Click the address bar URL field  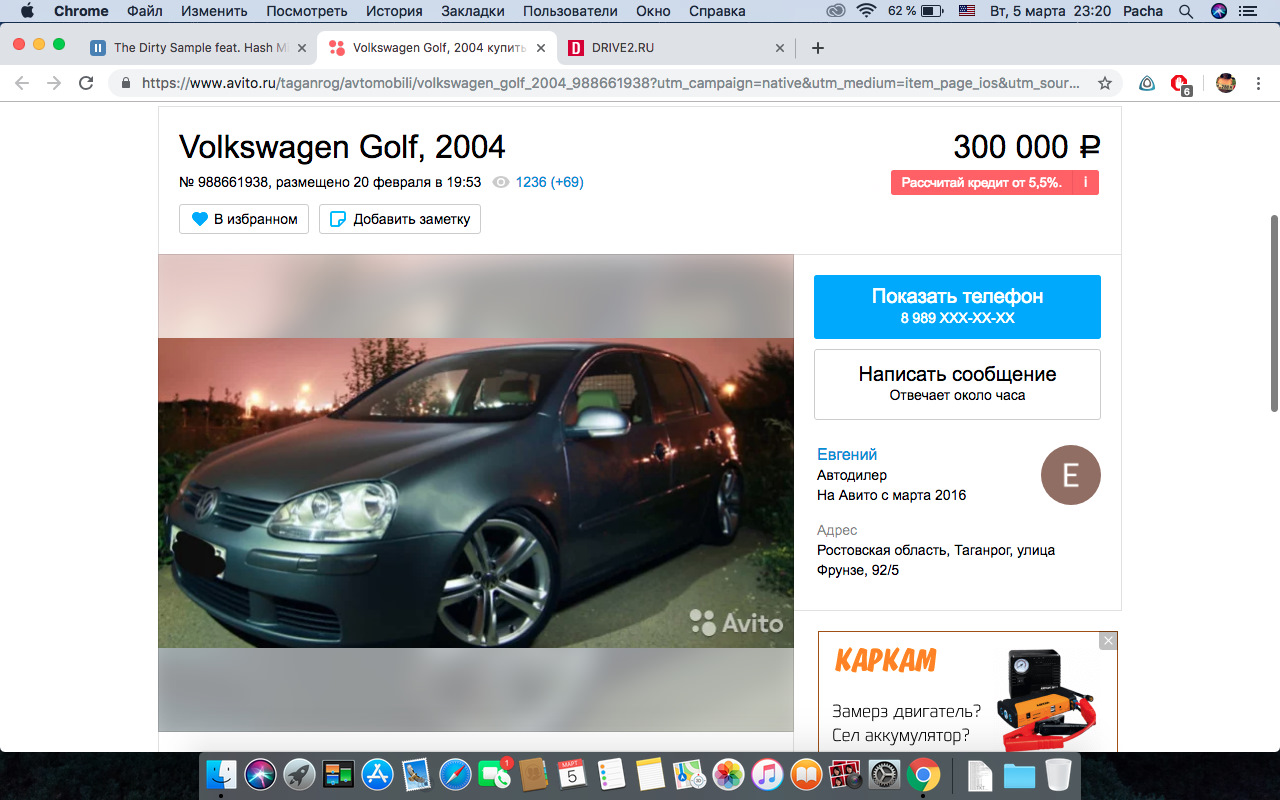[x=610, y=84]
